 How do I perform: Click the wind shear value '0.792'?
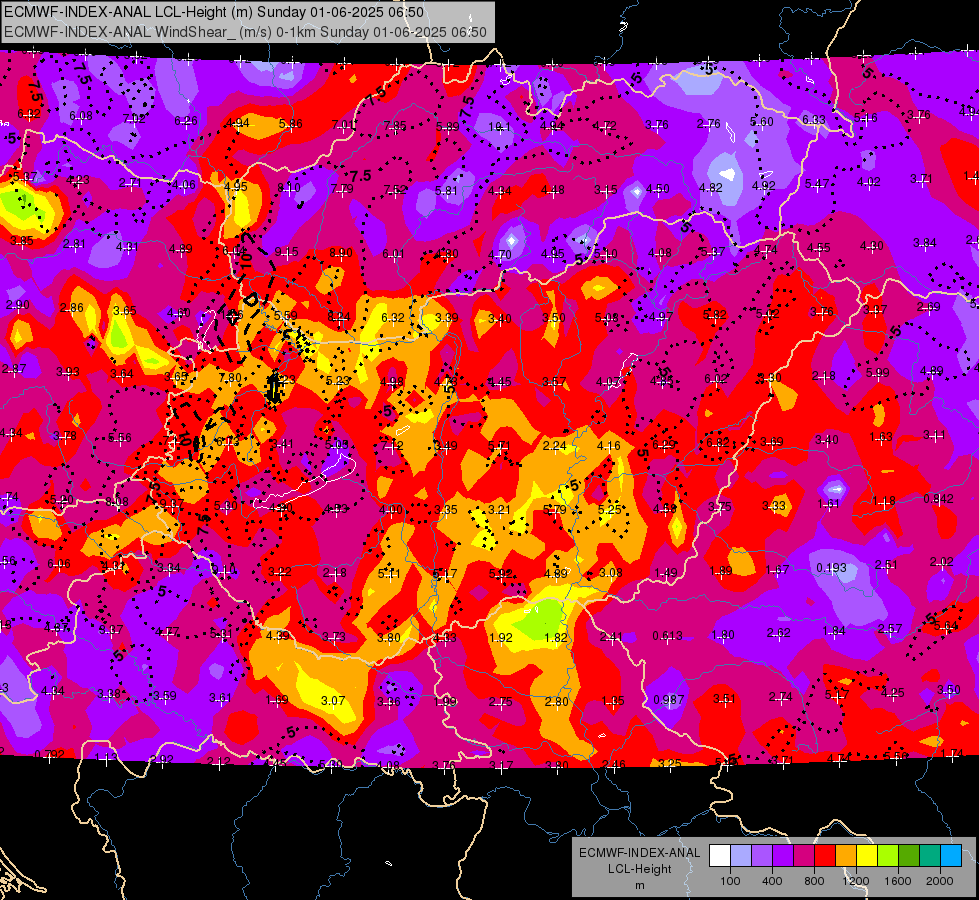(49, 754)
